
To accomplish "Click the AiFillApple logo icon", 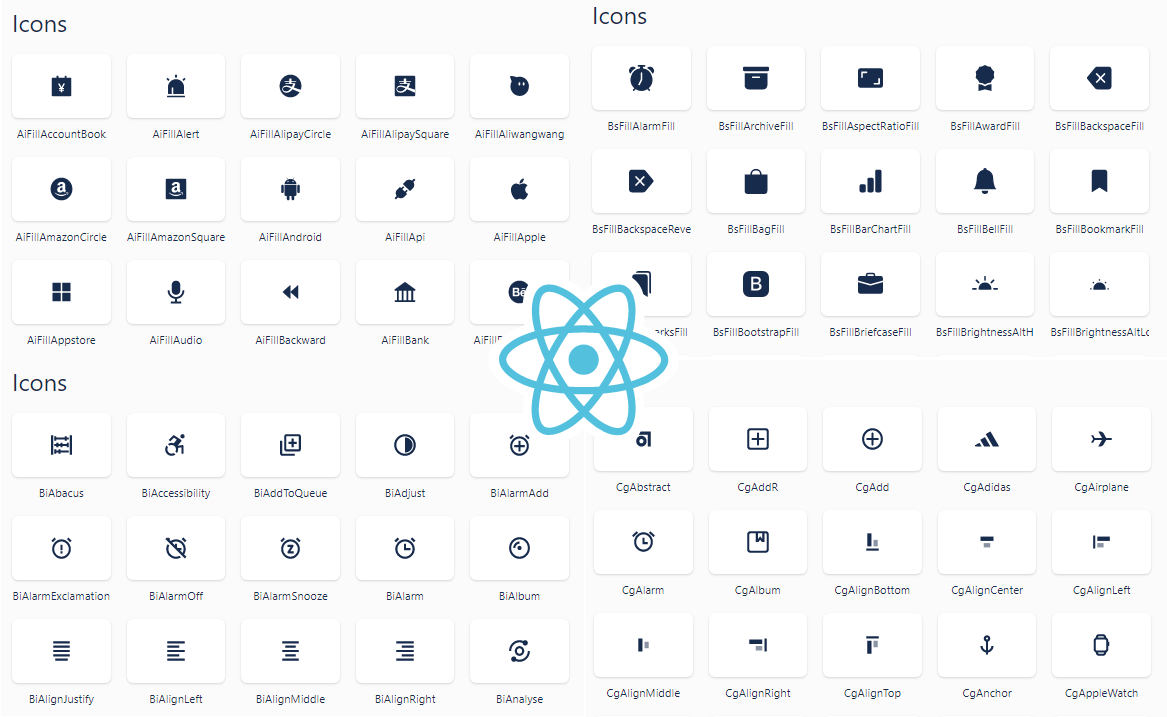I will pyautogui.click(x=519, y=188).
